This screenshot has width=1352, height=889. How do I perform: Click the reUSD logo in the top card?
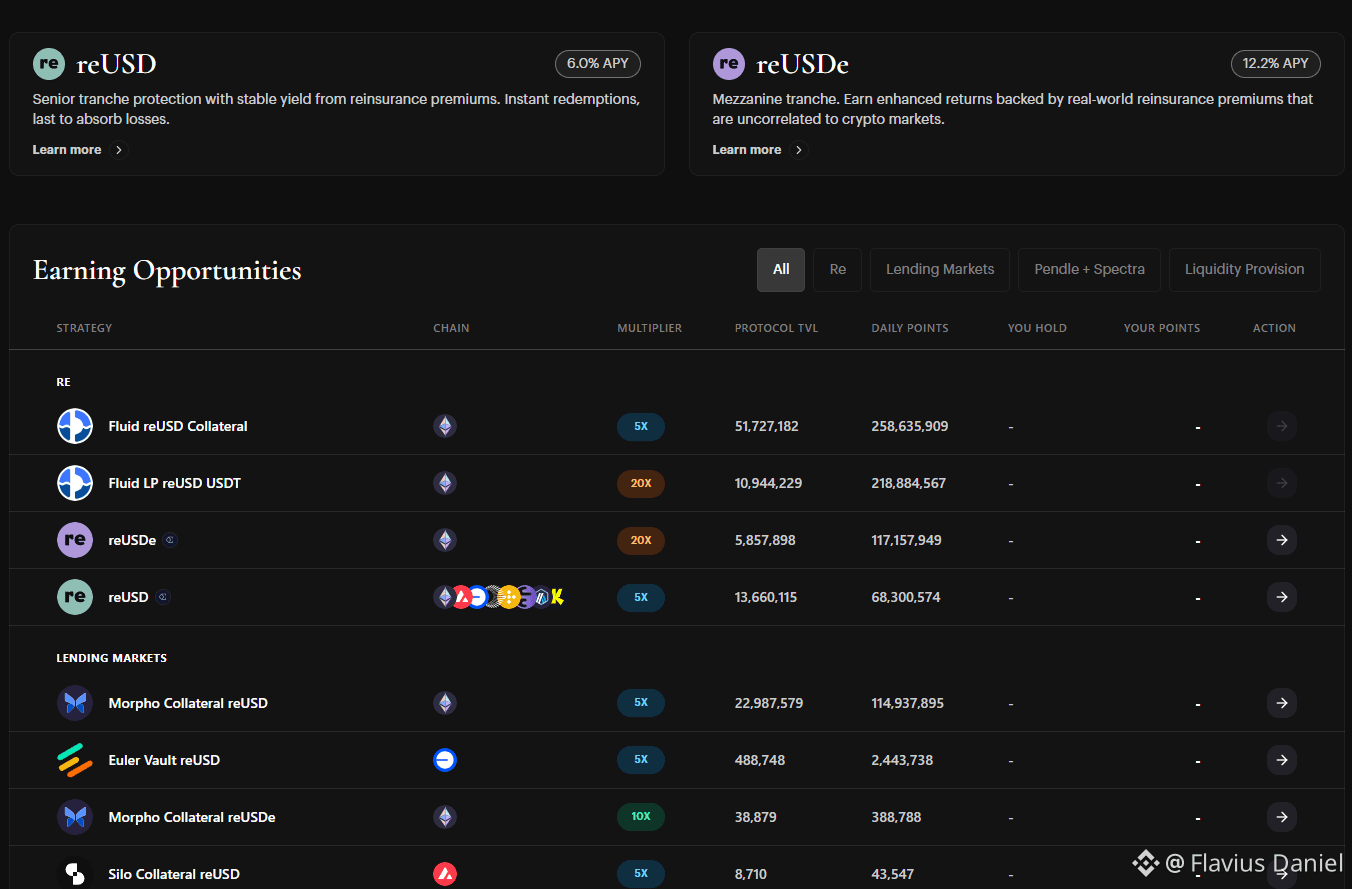coord(49,64)
